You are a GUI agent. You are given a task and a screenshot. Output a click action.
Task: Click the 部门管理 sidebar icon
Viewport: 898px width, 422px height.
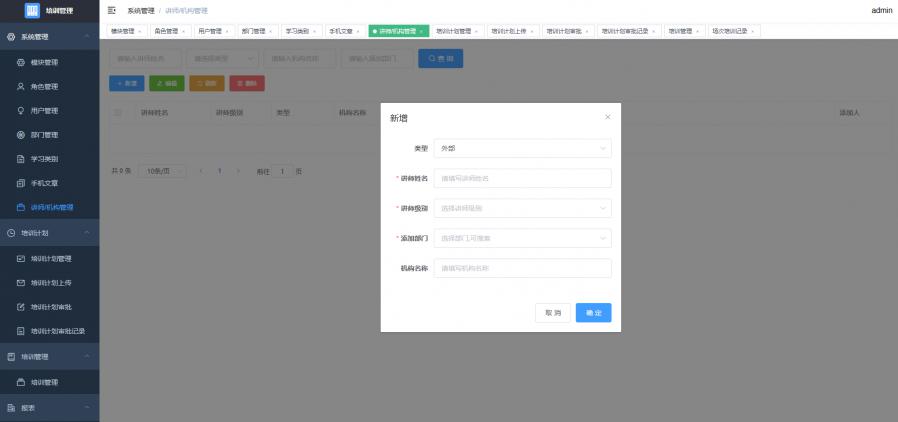tap(21, 134)
